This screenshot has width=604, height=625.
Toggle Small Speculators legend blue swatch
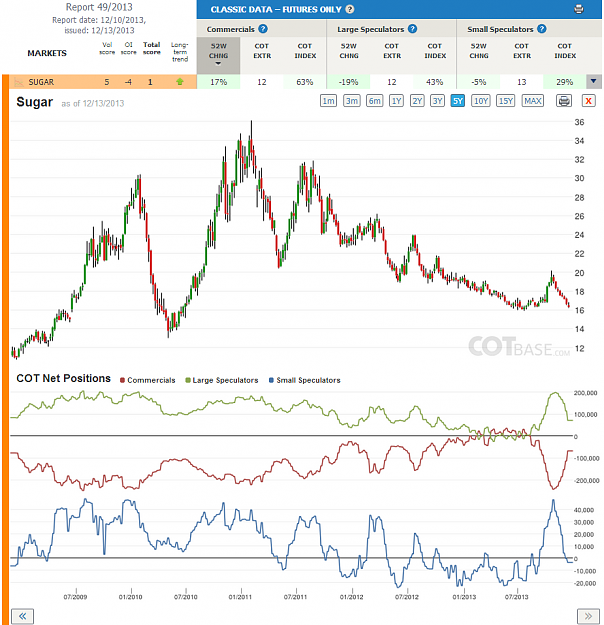[x=272, y=380]
